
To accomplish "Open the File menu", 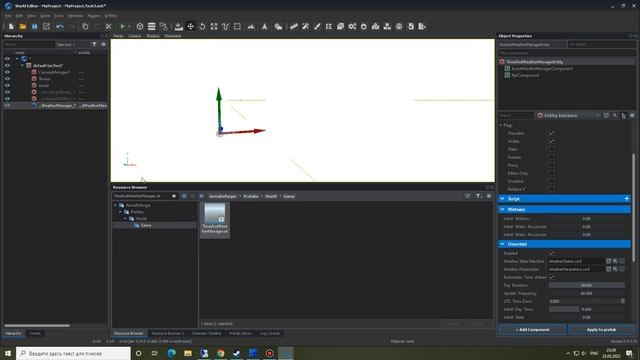I will 8,16.
